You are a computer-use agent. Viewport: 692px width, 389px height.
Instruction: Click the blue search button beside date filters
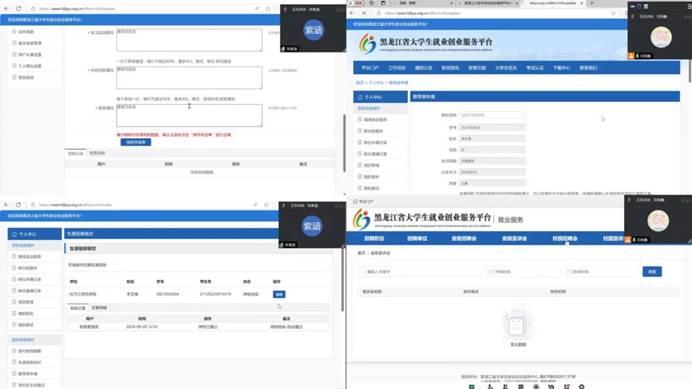click(x=652, y=272)
